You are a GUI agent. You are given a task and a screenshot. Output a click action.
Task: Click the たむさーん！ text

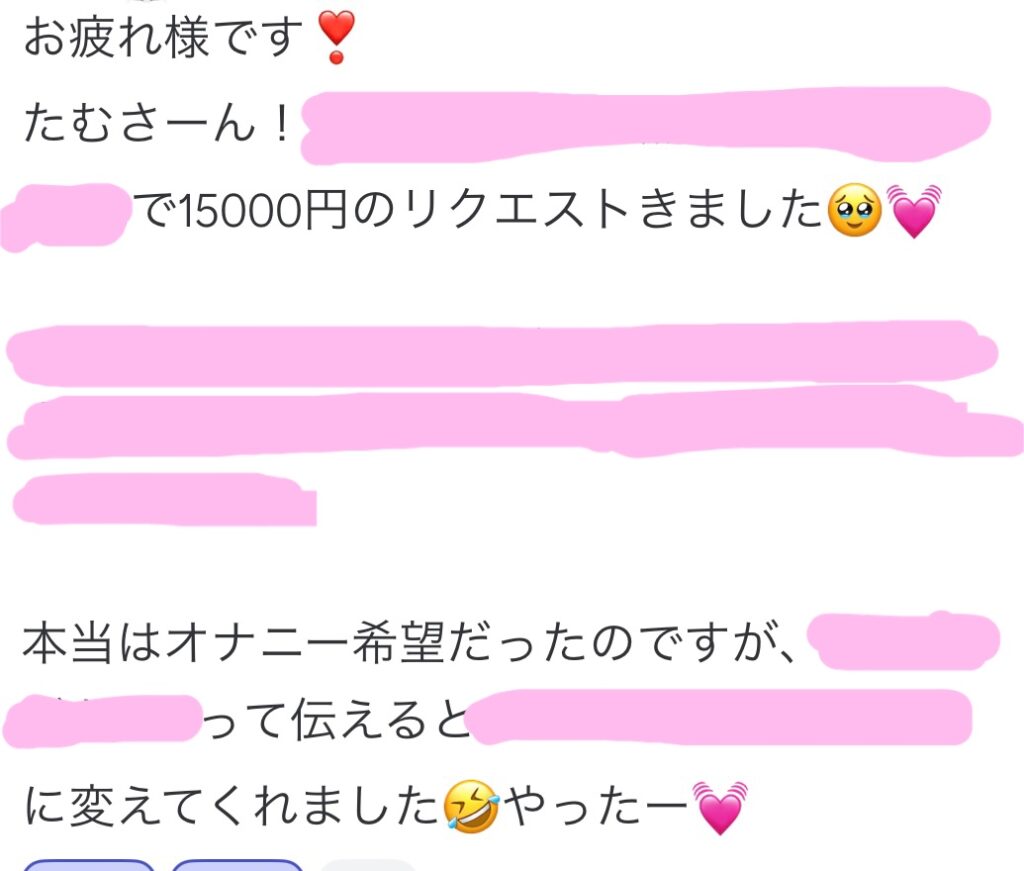(157, 124)
